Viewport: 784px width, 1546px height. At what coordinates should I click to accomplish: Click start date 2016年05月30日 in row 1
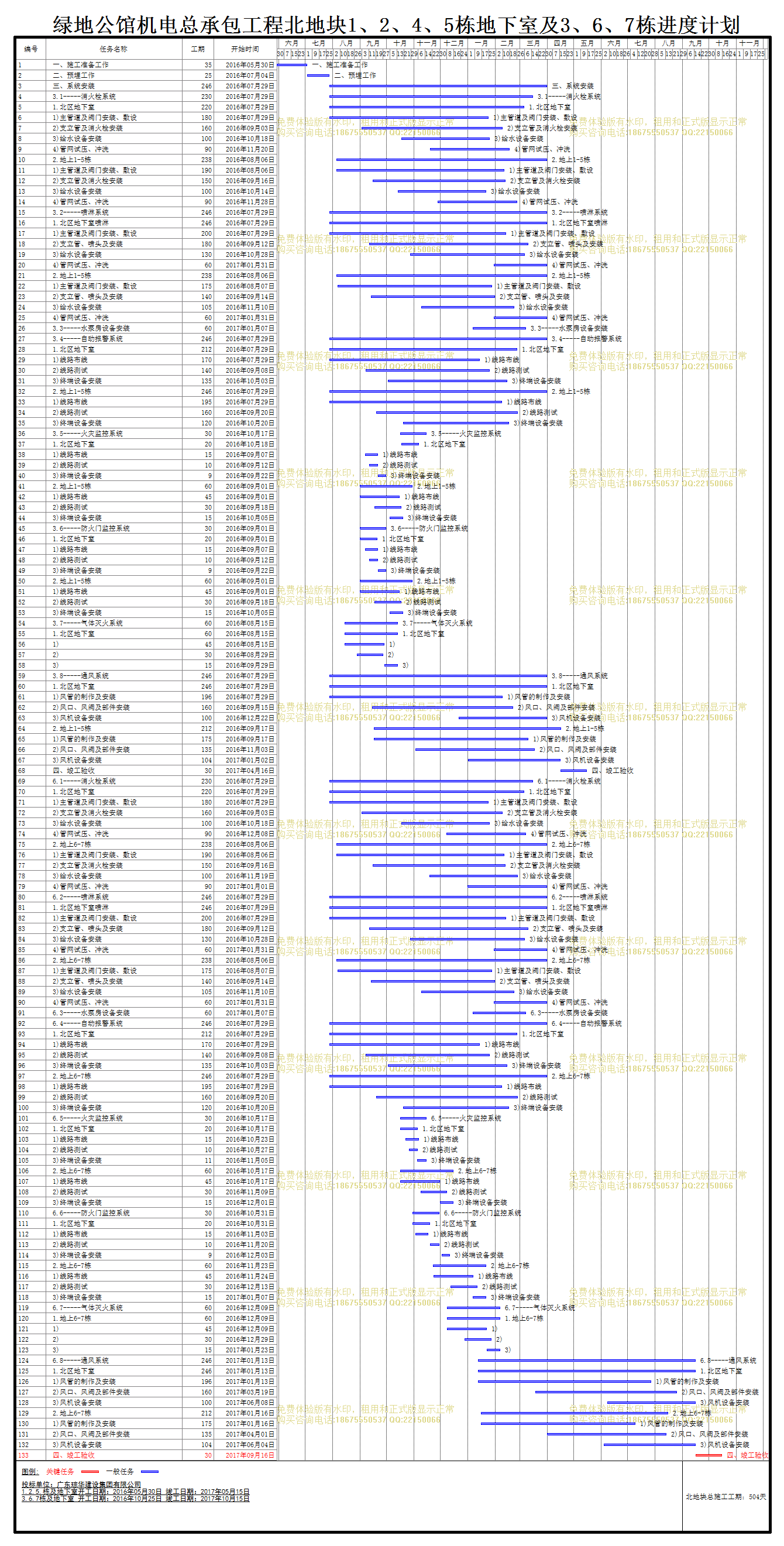(x=250, y=65)
